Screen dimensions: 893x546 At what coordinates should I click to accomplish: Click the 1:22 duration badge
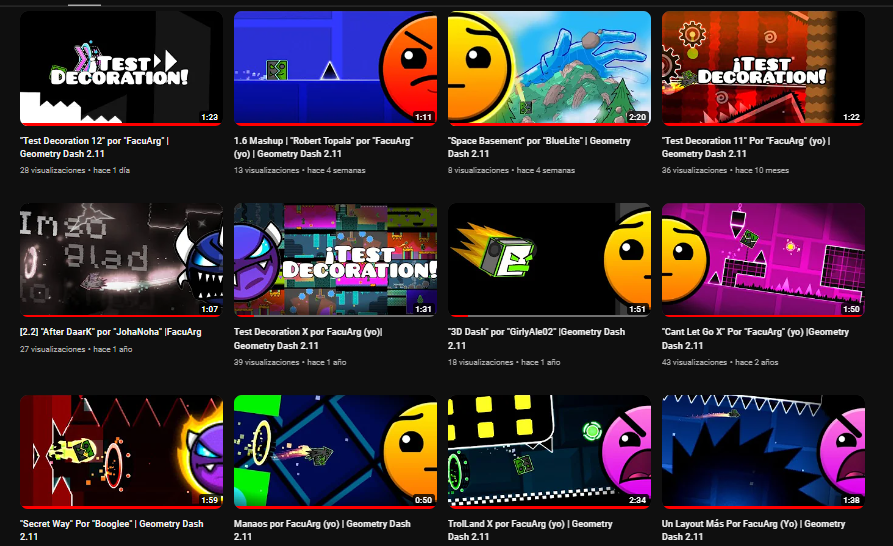(851, 117)
